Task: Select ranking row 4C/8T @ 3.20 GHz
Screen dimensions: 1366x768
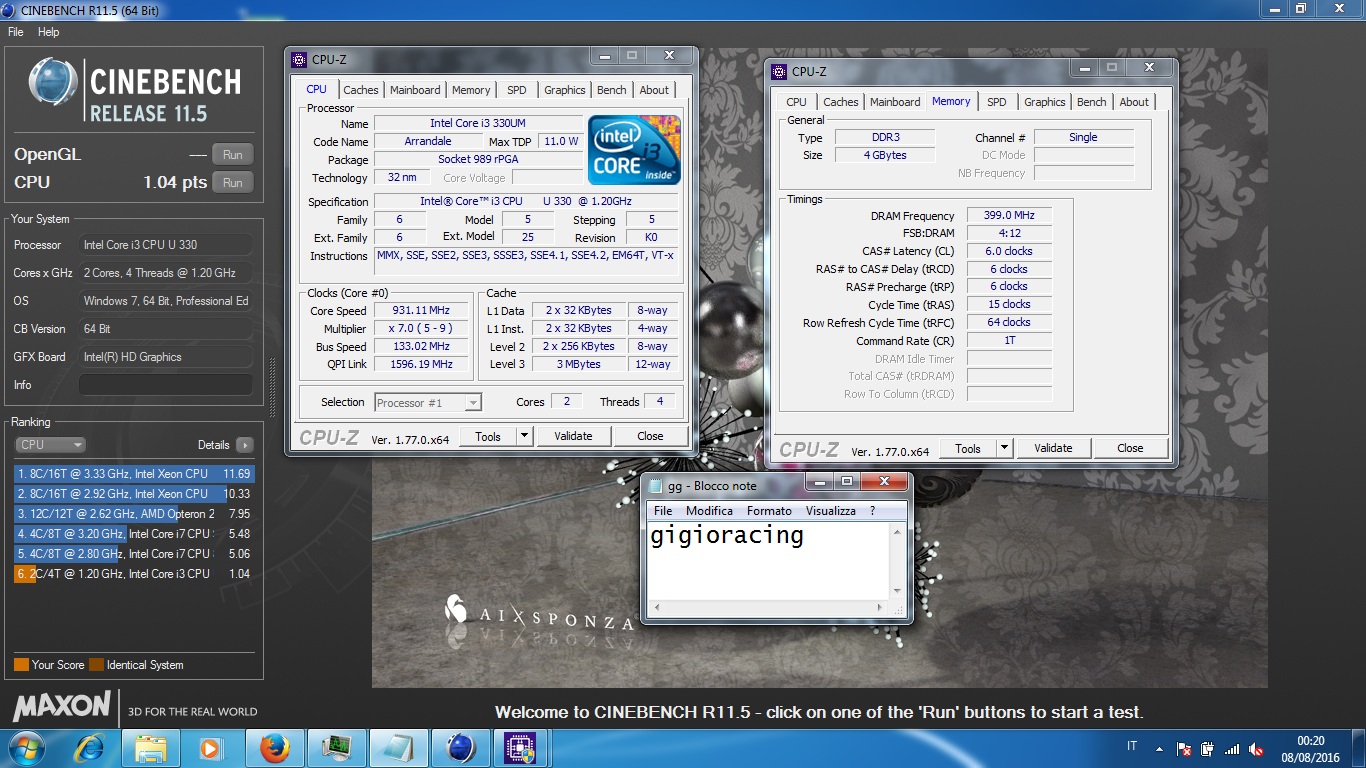Action: coord(134,534)
